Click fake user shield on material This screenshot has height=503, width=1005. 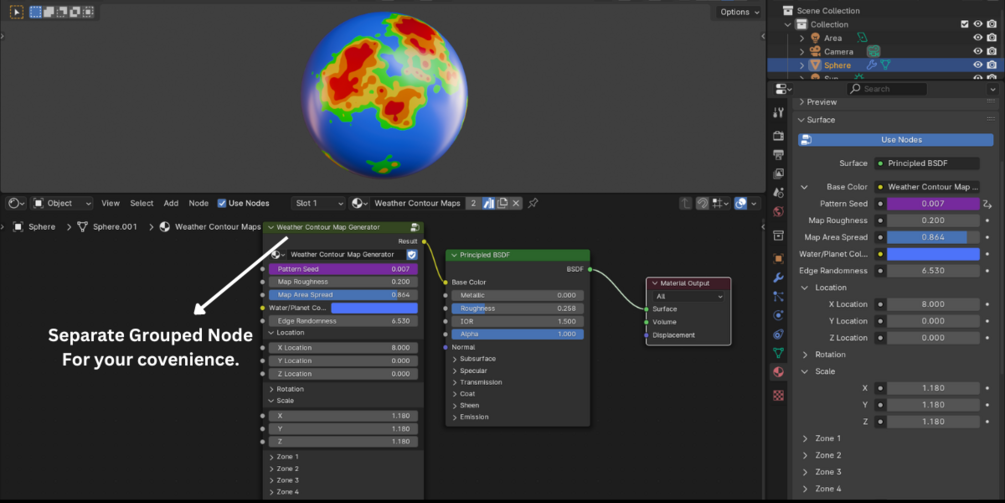pyautogui.click(x=488, y=203)
